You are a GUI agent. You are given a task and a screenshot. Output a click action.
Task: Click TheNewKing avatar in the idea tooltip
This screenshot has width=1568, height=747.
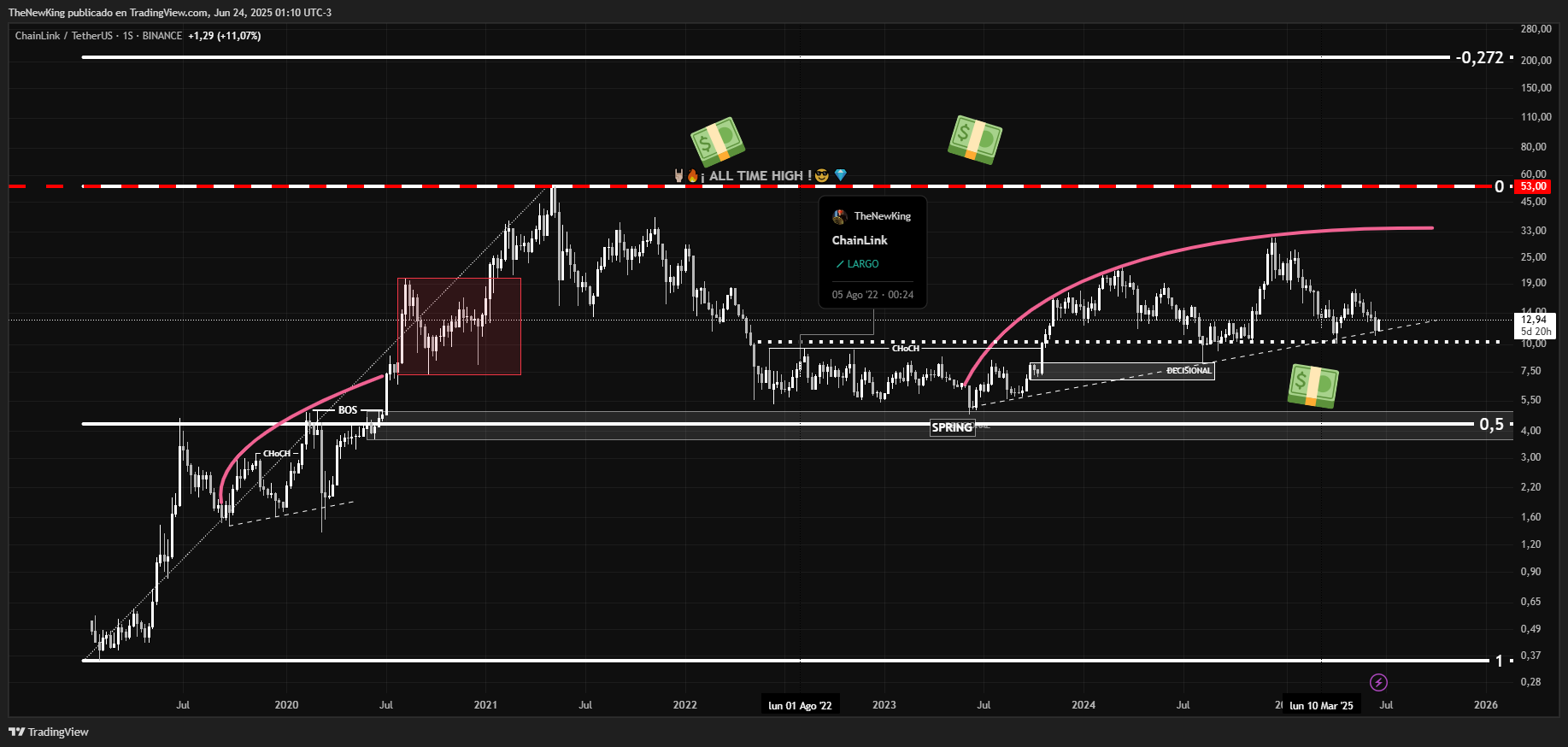click(x=840, y=216)
